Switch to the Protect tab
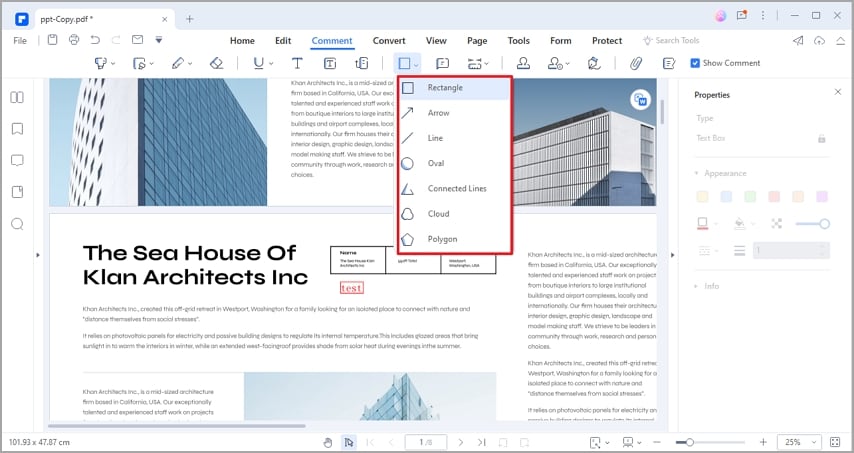This screenshot has height=453, width=854. pos(607,40)
